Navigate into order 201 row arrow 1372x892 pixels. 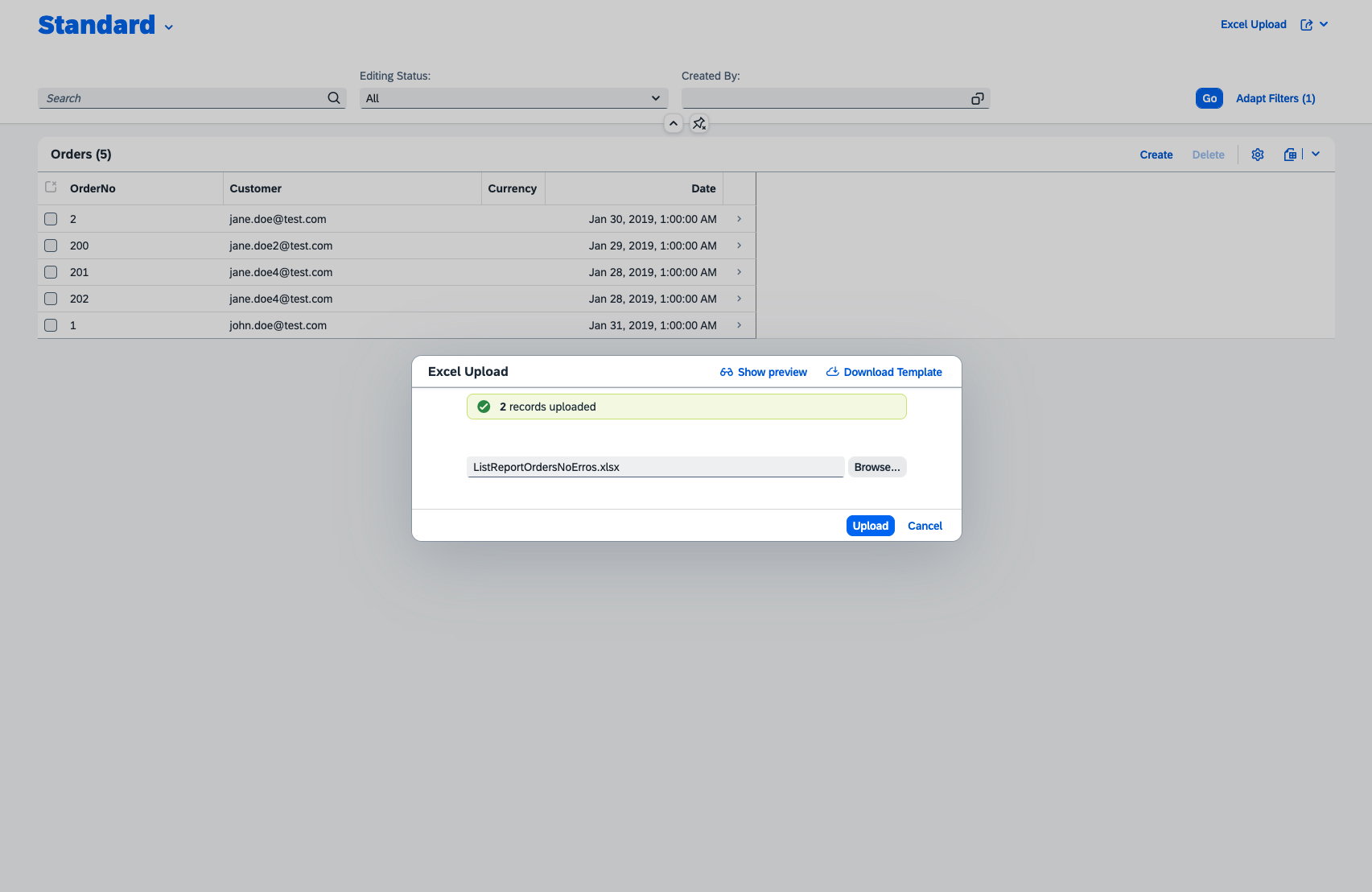[x=740, y=272]
